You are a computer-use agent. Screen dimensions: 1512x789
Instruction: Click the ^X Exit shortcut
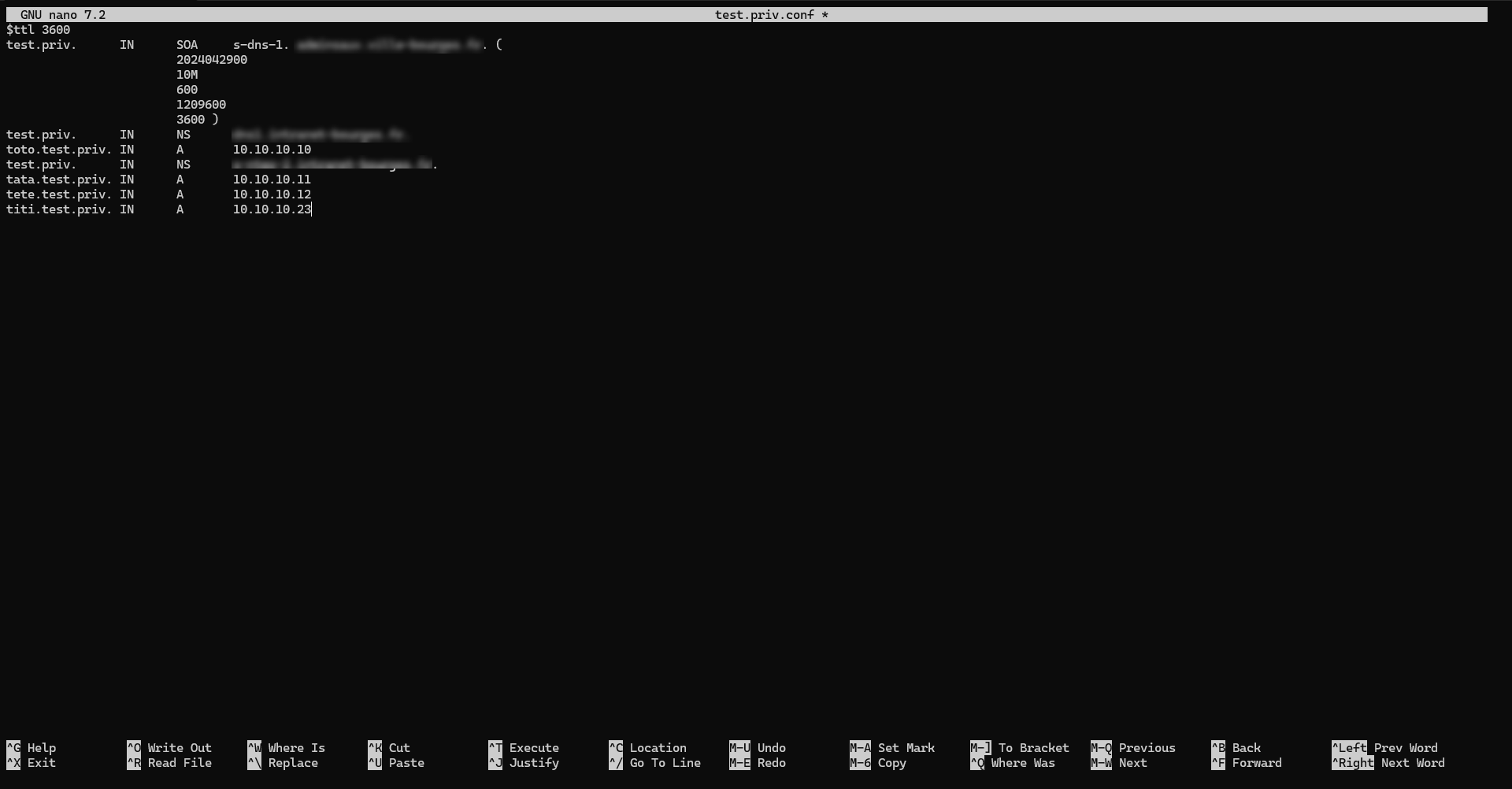coord(31,763)
